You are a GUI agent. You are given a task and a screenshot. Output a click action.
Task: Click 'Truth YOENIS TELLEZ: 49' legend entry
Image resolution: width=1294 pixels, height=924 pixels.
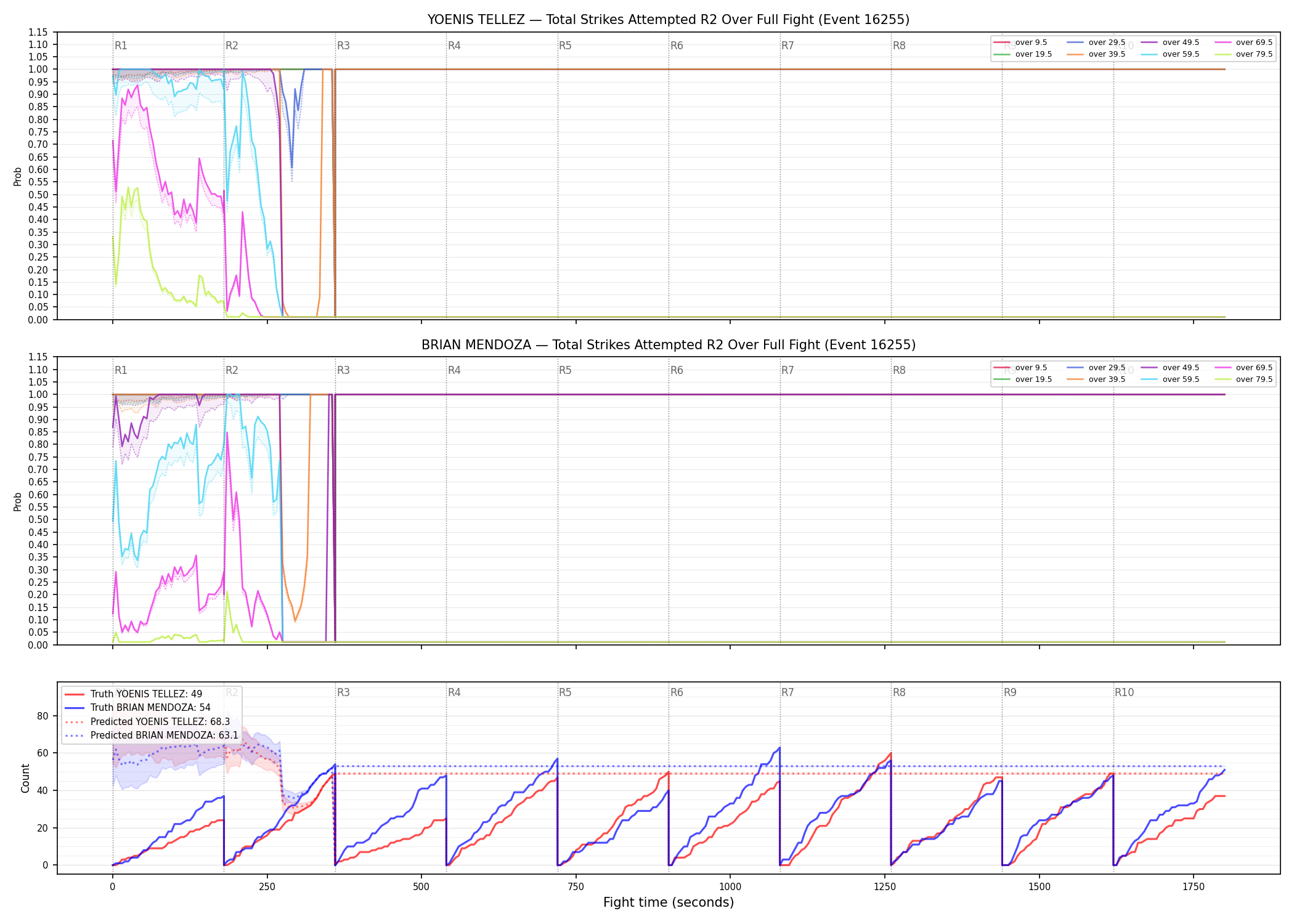click(x=133, y=694)
